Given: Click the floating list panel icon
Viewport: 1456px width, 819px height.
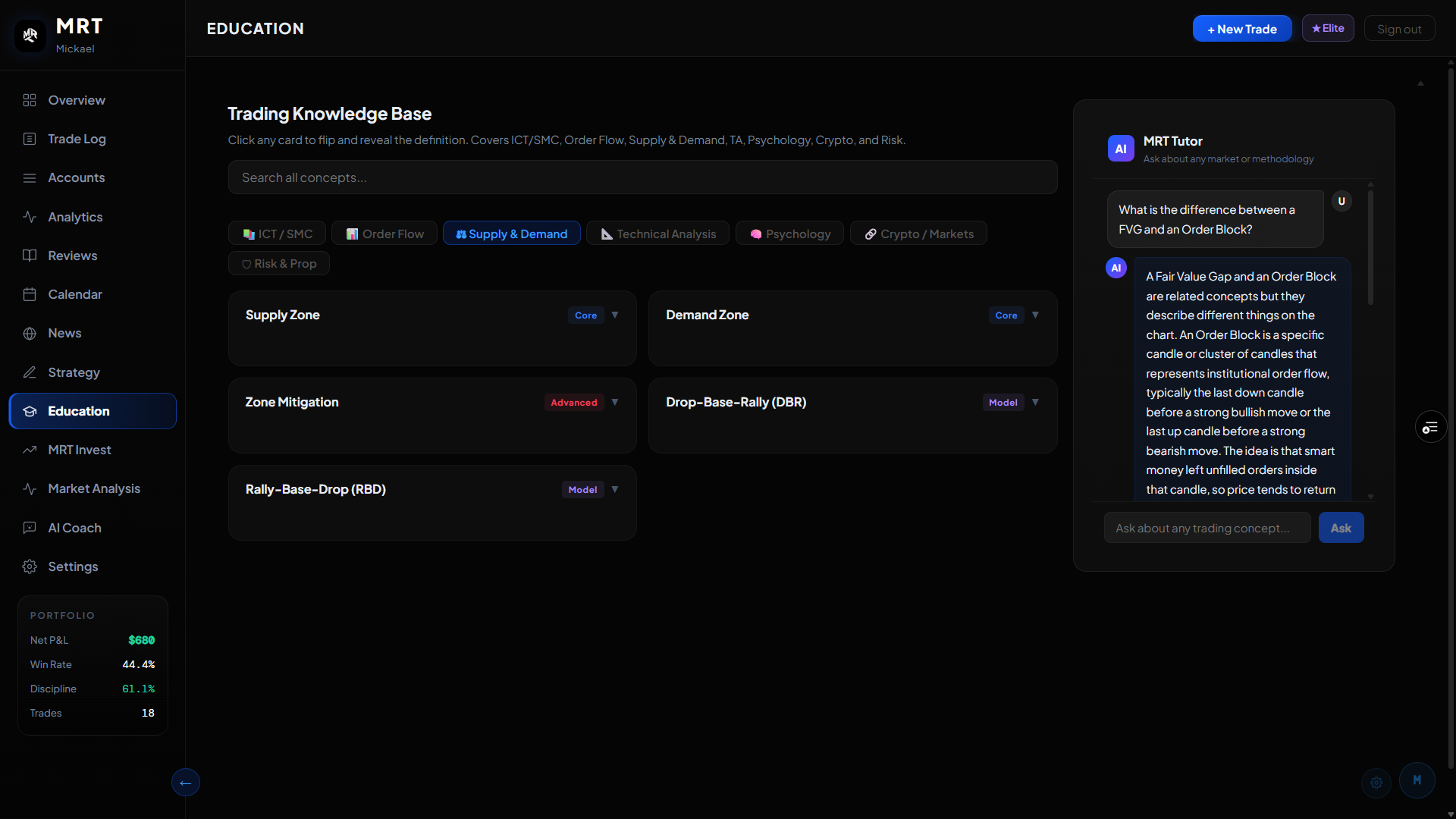Looking at the screenshot, I should (x=1431, y=428).
